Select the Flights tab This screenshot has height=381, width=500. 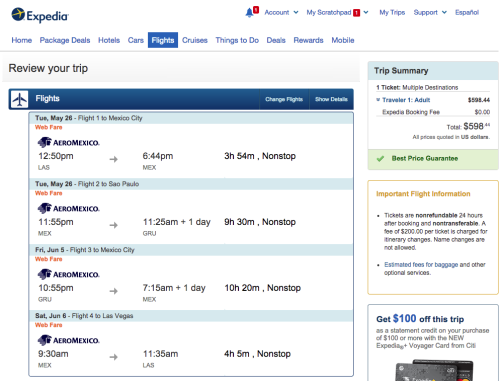163,40
